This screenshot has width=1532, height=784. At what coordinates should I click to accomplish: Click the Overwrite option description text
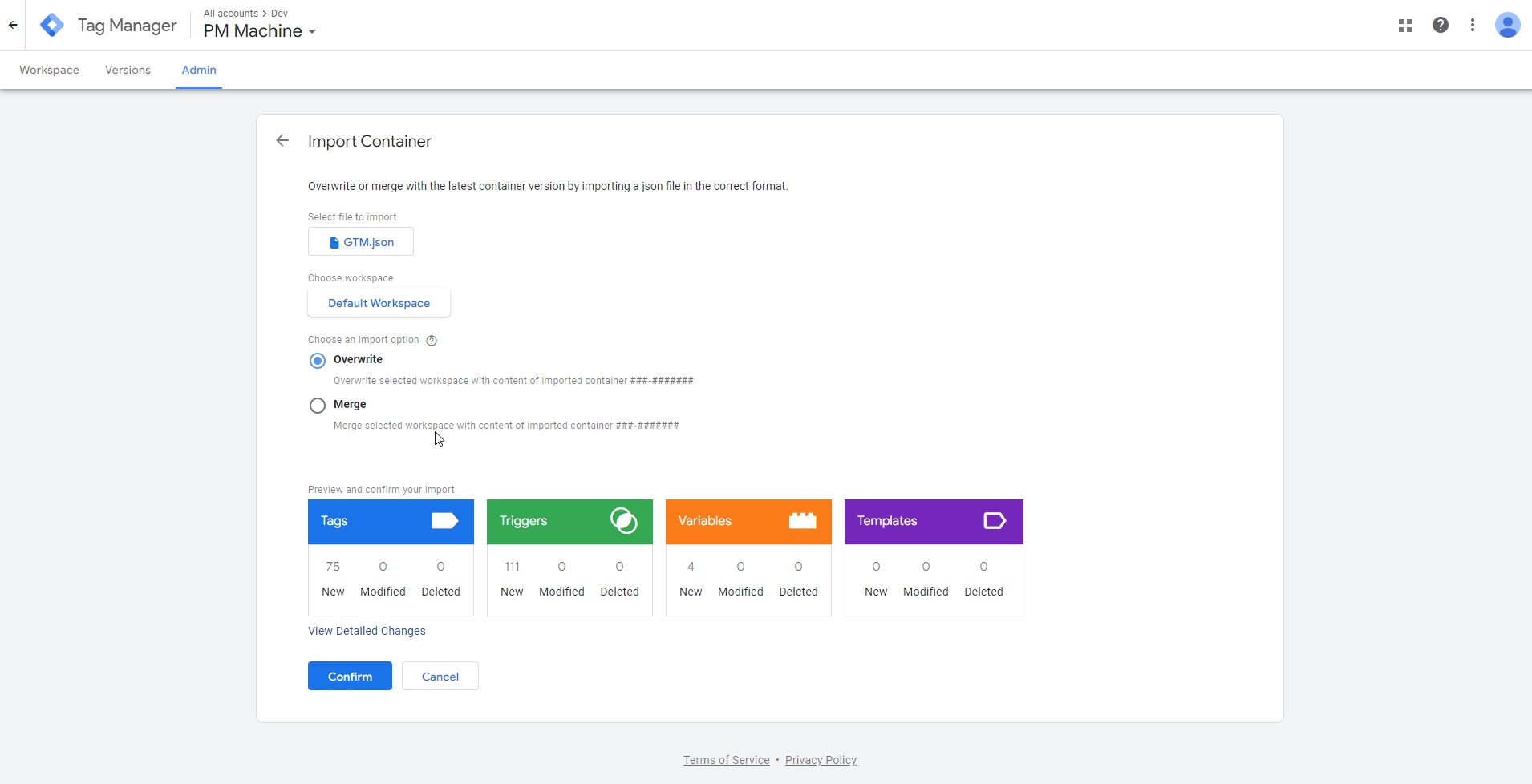coord(513,381)
